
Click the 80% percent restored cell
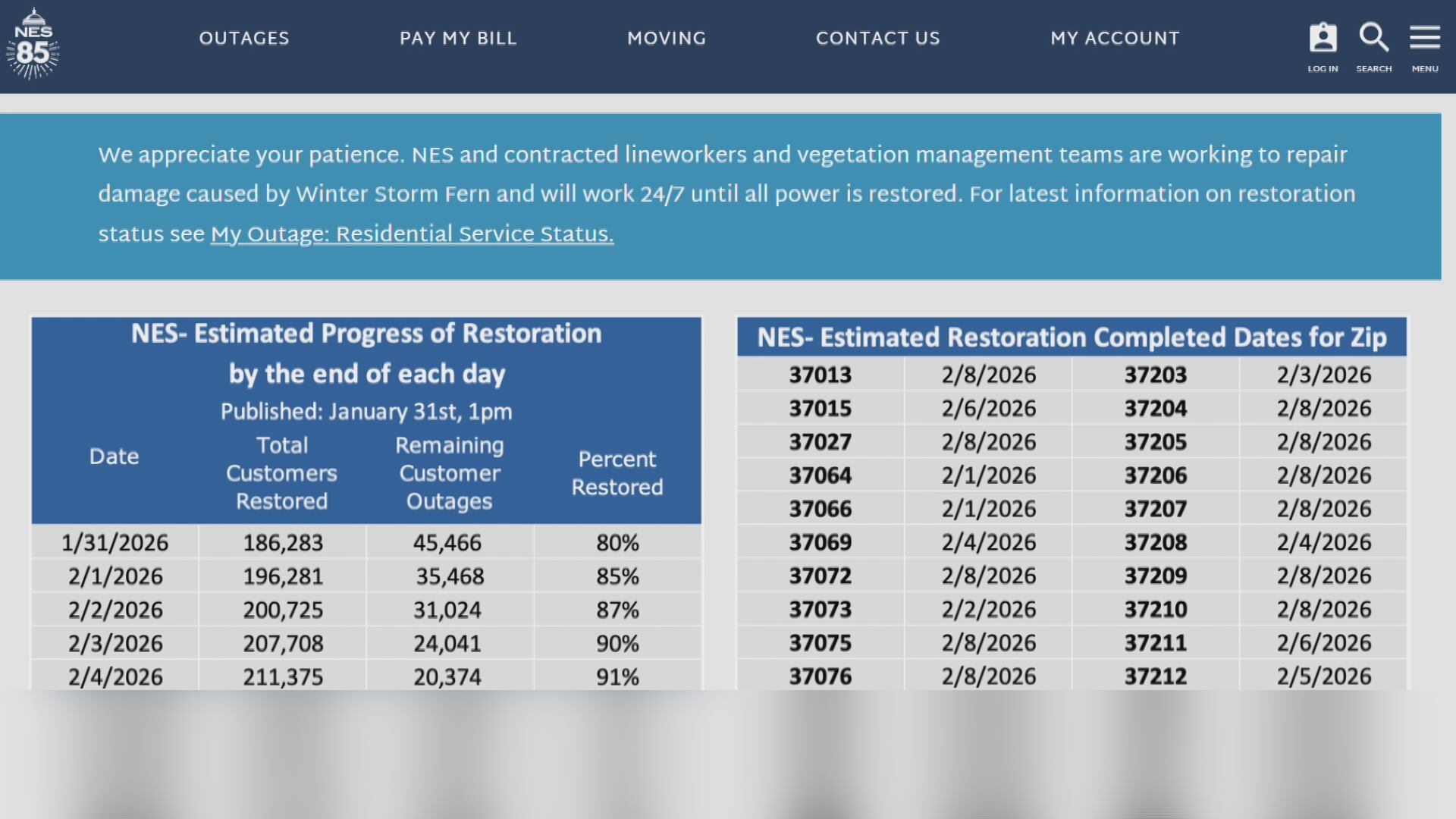[x=617, y=543]
